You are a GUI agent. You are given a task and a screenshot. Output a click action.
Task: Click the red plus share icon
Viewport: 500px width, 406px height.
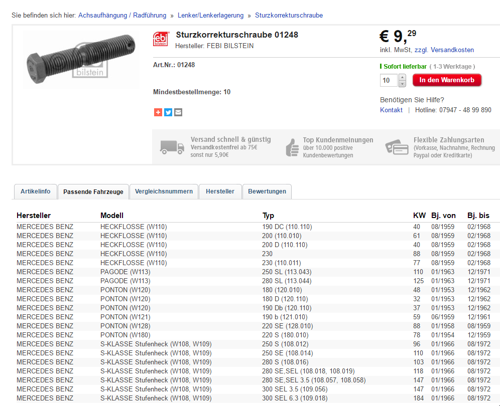(158, 112)
